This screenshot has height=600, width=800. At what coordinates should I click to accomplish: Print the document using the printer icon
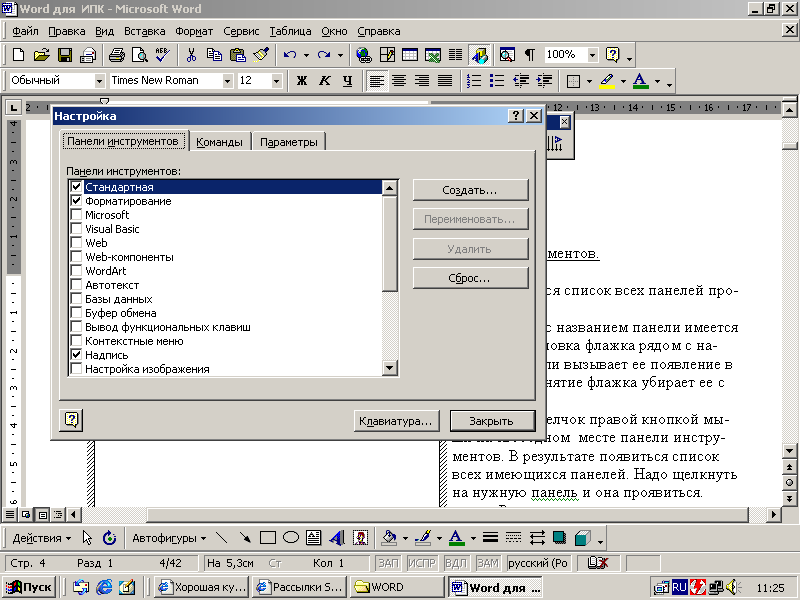[116, 55]
